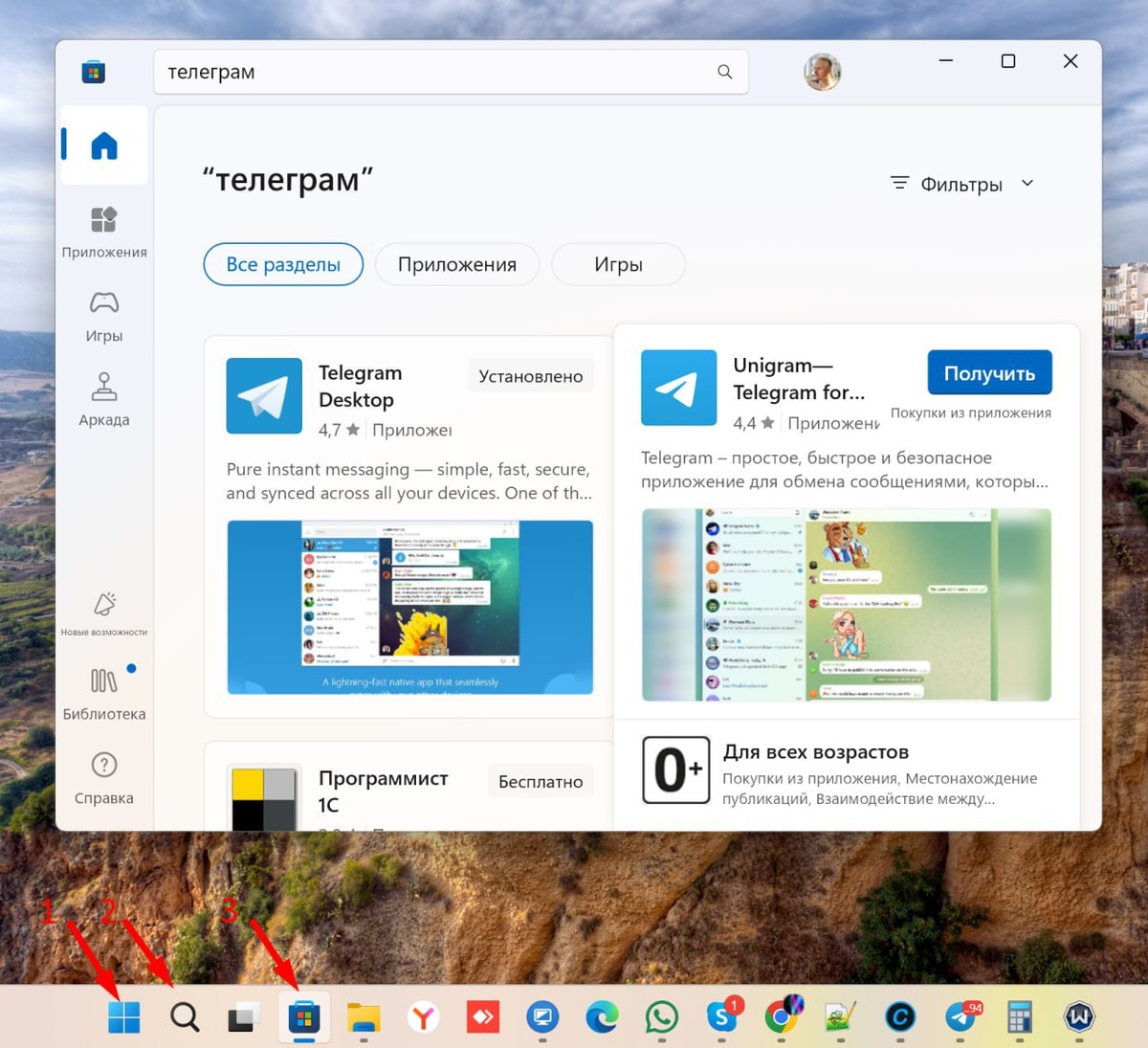Click the search field containing телеграм
1148x1048 pixels.
point(451,72)
